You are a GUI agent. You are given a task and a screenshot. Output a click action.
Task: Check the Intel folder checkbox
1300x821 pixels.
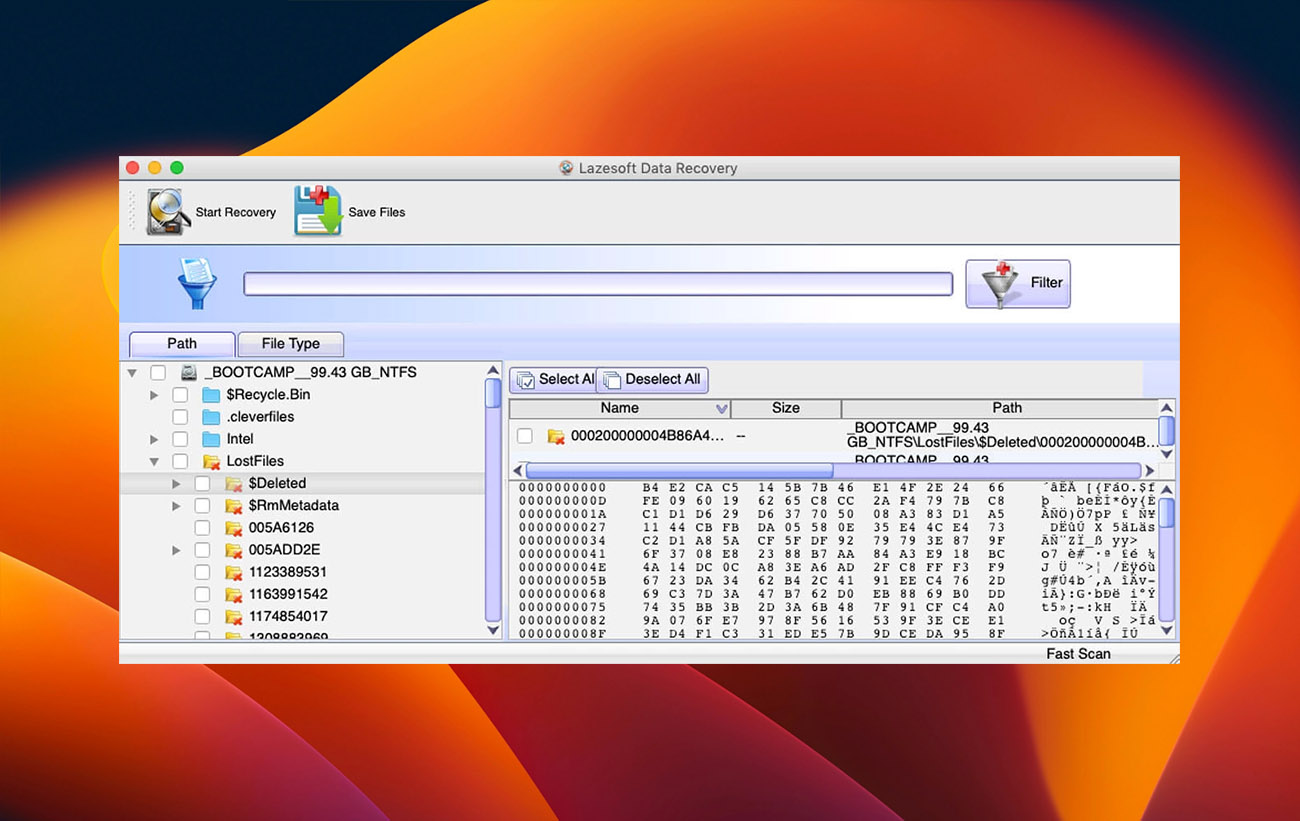point(180,438)
